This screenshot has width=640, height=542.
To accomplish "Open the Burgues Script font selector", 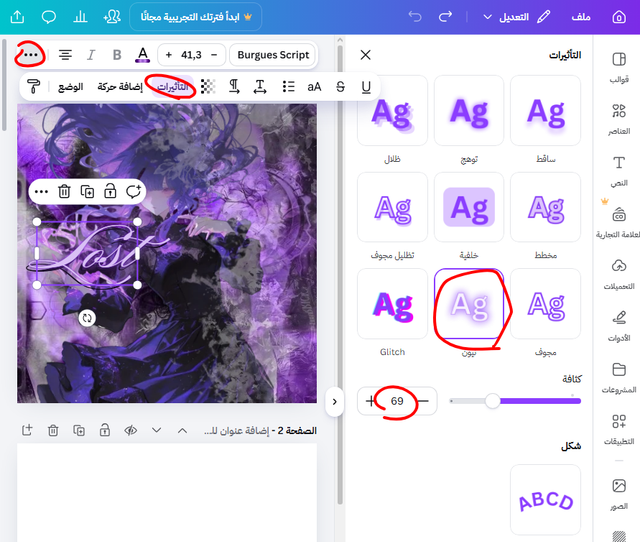I will [x=273, y=55].
